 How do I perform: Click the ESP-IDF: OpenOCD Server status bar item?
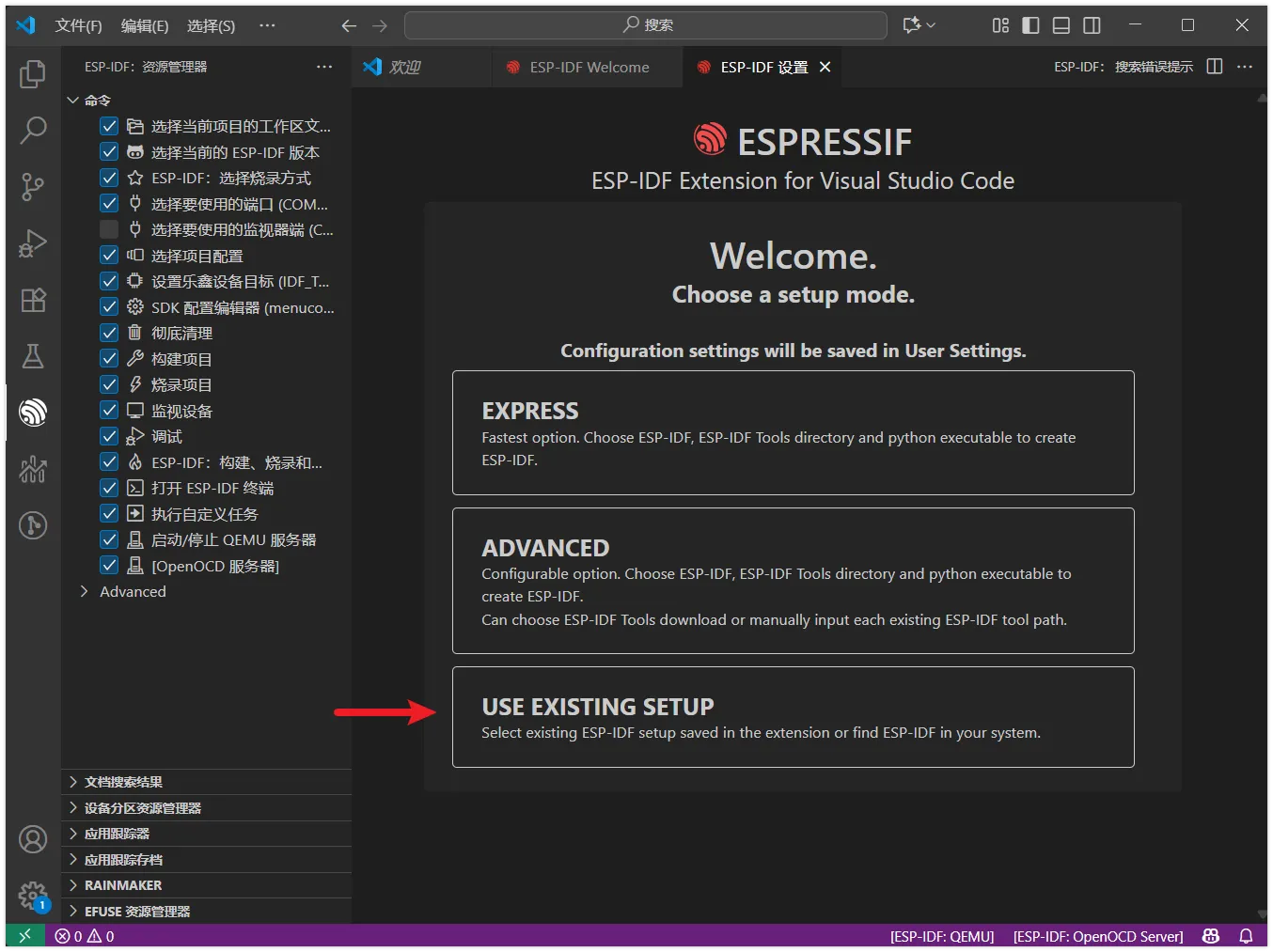[x=1097, y=936]
